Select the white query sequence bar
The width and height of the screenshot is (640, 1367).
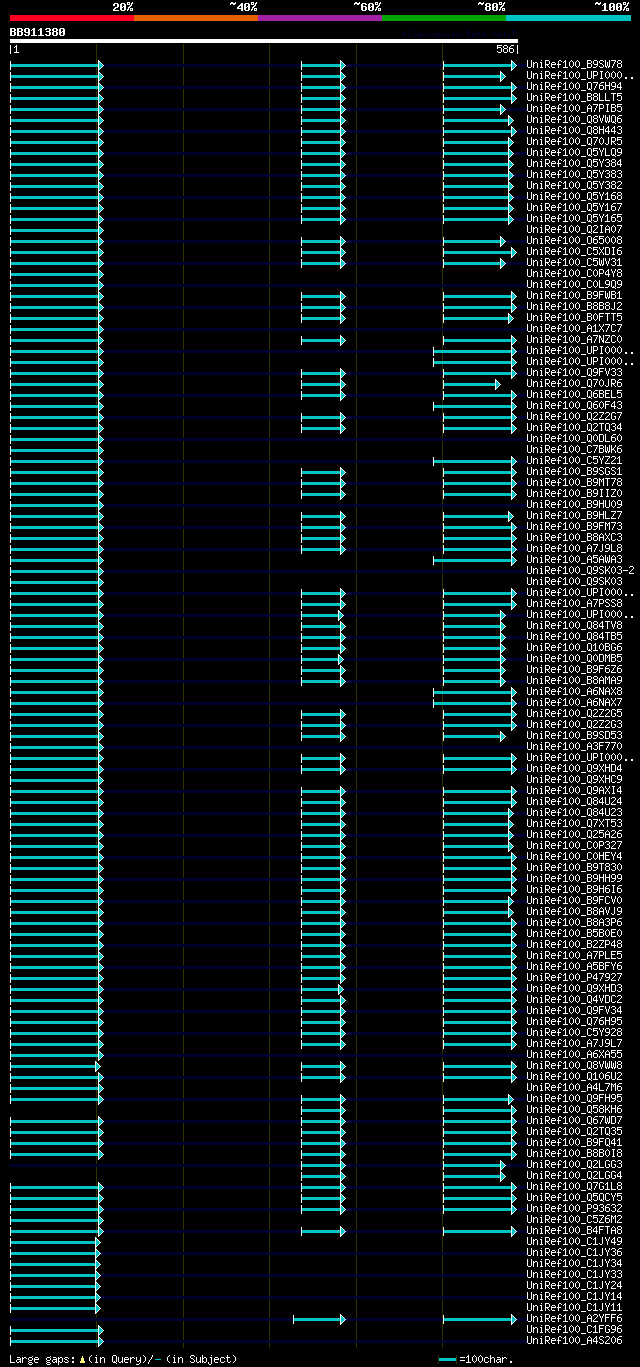point(264,41)
